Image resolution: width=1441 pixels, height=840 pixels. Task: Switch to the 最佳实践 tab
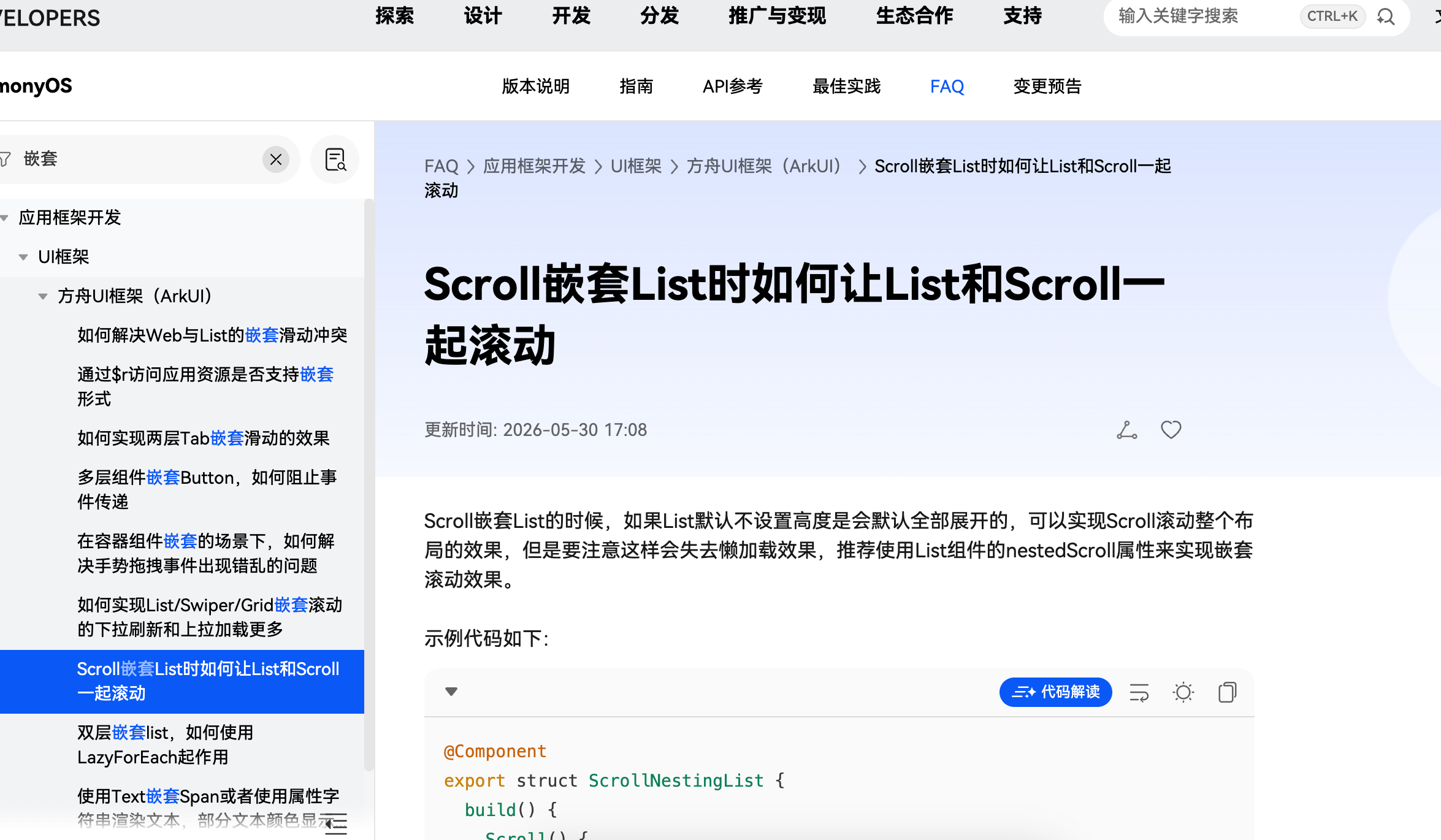point(847,86)
